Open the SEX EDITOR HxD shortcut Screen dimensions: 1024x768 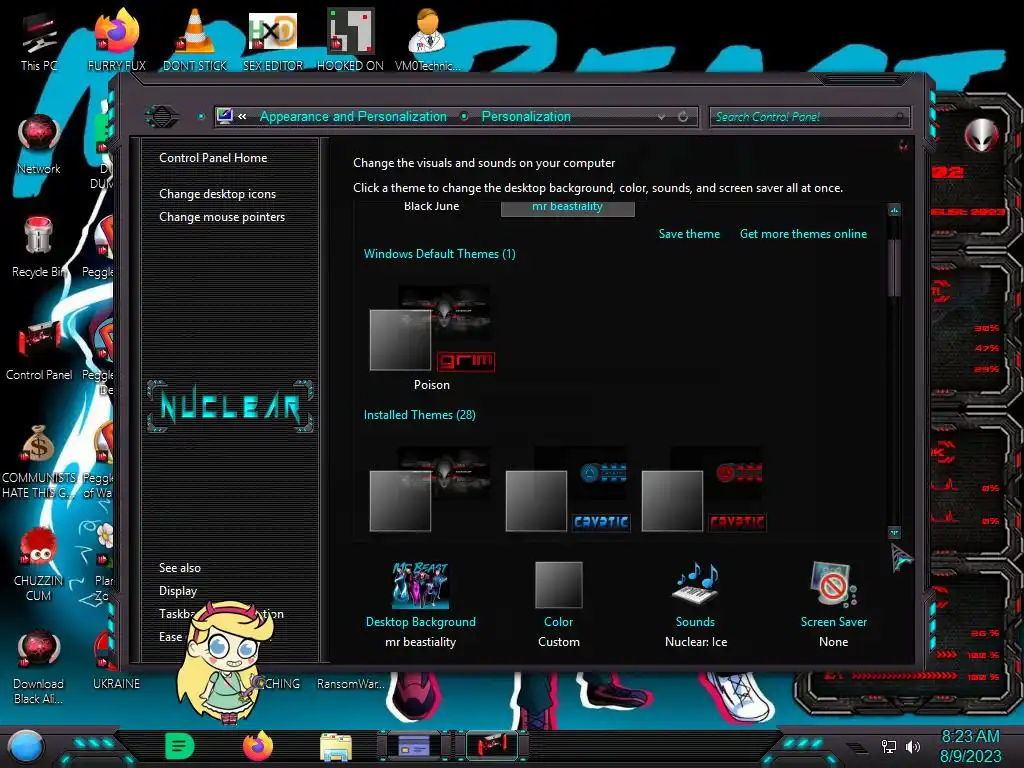click(273, 41)
